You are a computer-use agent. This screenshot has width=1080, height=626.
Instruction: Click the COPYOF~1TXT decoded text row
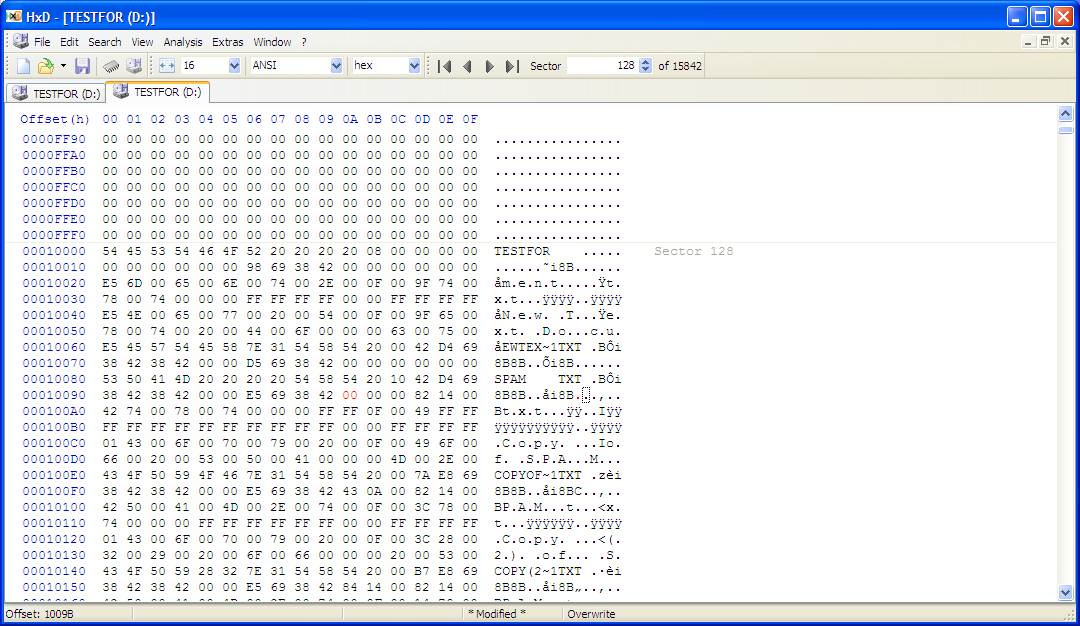coord(557,475)
